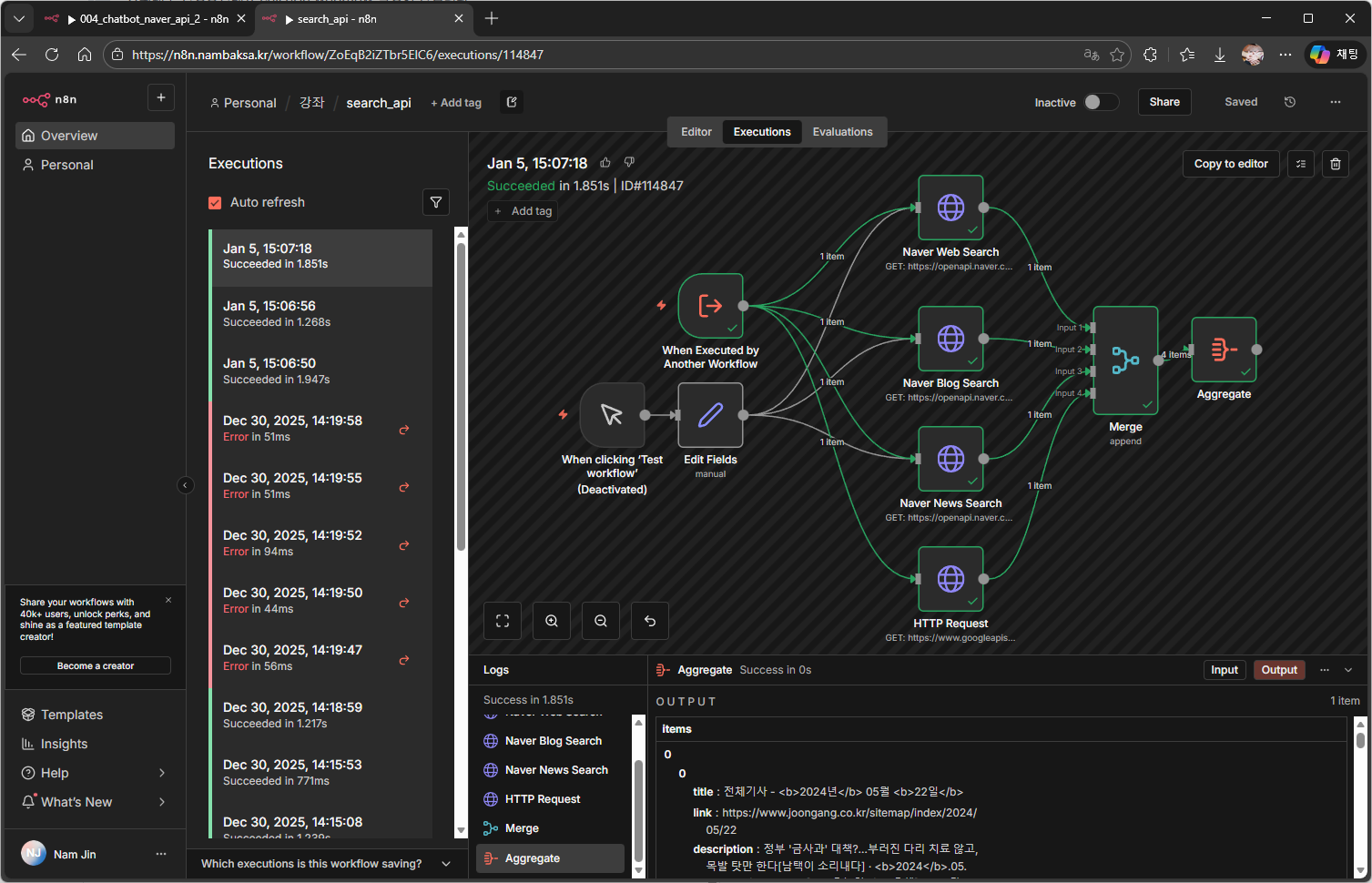Open the Jan 5, 15:06:56 execution
Viewport: 1372px width, 883px height.
(322, 314)
